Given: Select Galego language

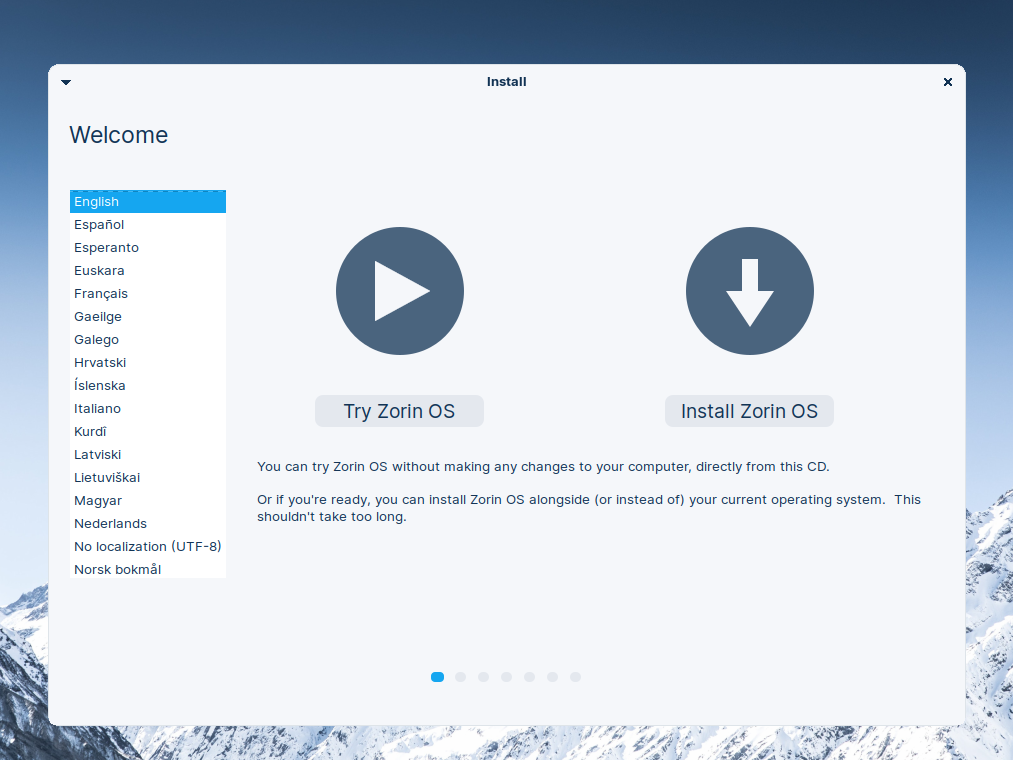Looking at the screenshot, I should (x=148, y=339).
